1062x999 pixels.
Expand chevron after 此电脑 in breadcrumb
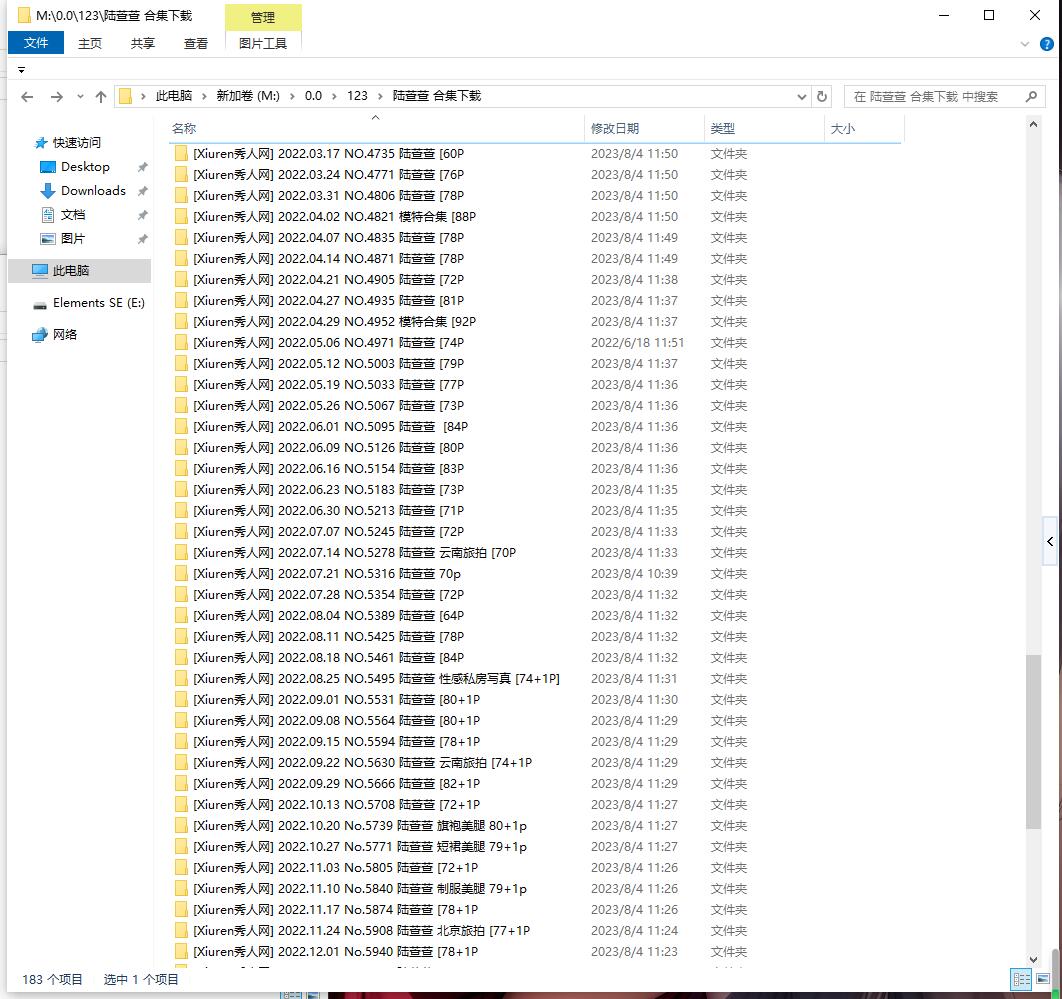(204, 96)
